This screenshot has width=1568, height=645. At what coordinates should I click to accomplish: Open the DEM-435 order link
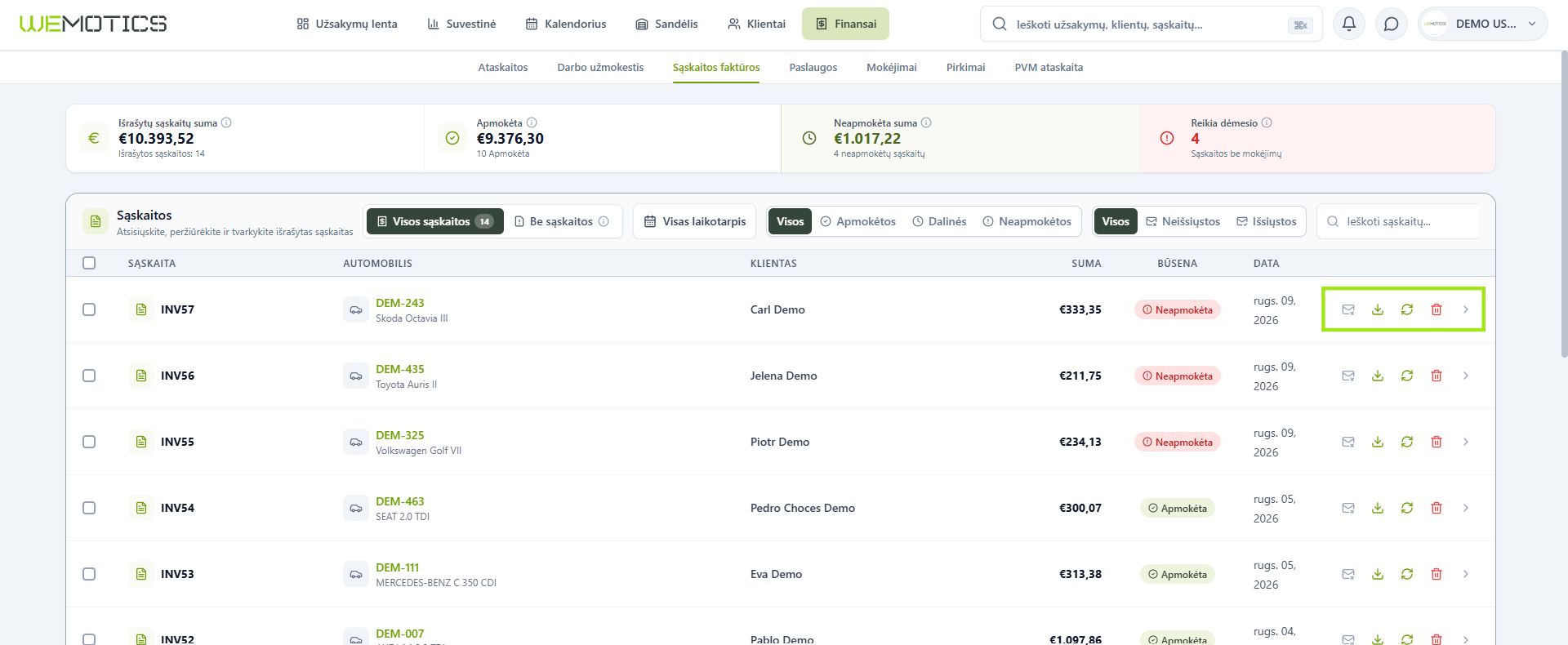tap(400, 369)
